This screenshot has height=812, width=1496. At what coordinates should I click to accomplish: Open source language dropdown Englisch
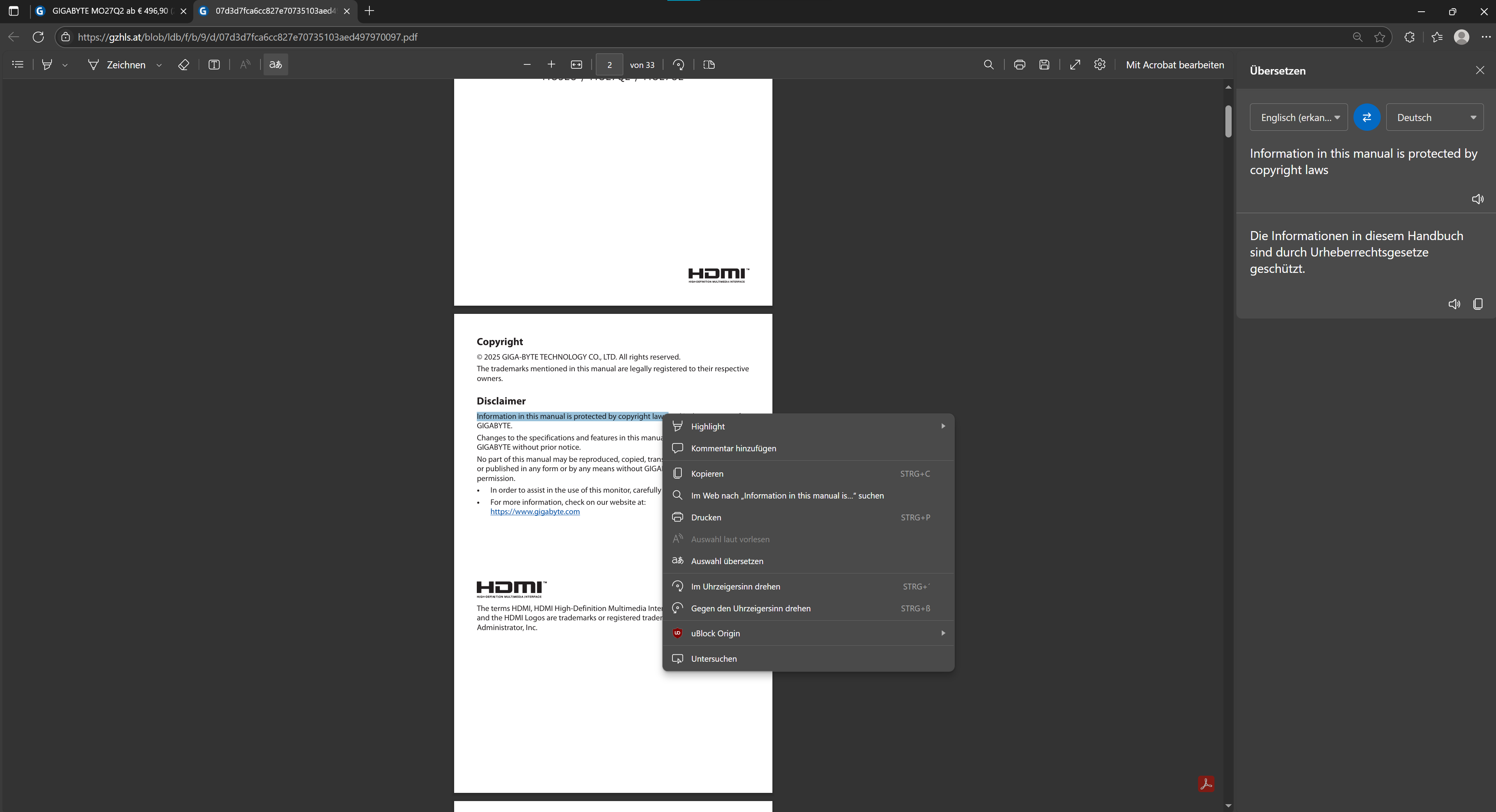pos(1298,117)
